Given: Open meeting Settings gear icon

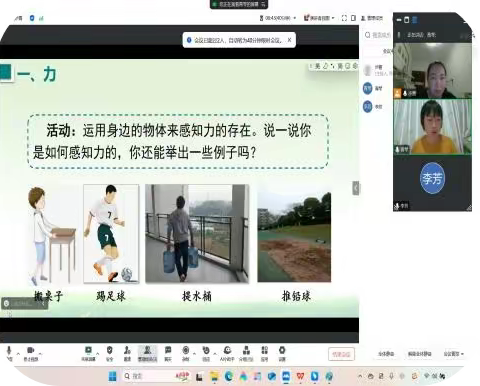Looking at the screenshot, I should point(282,350).
